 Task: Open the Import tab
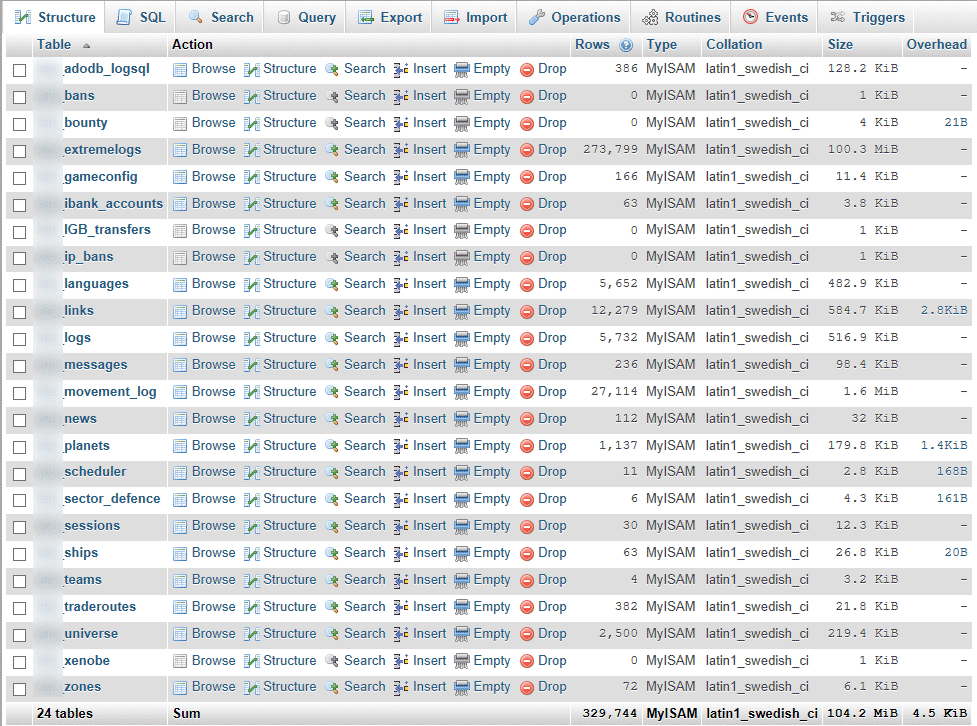[x=475, y=17]
